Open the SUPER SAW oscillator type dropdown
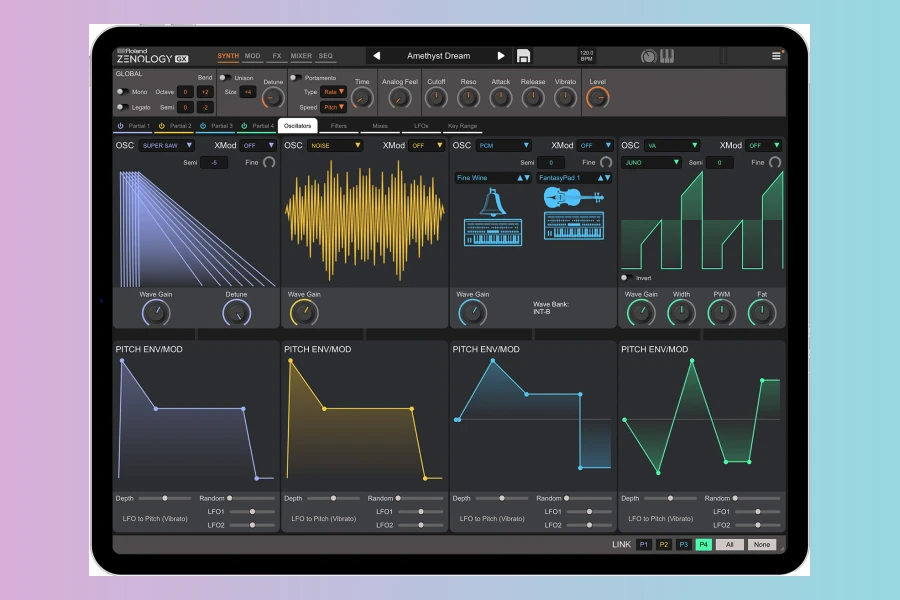 click(166, 146)
